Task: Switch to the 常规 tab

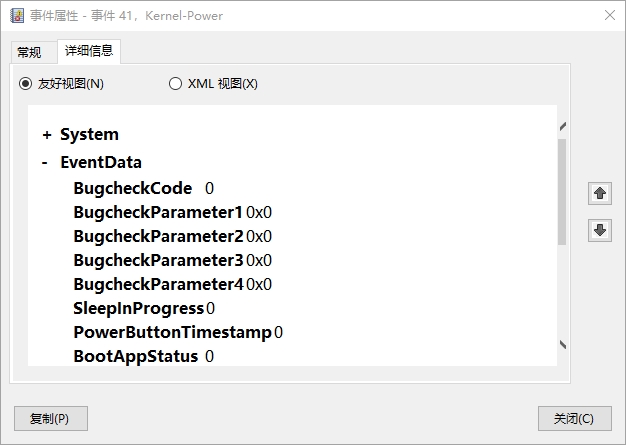Action: pos(29,52)
